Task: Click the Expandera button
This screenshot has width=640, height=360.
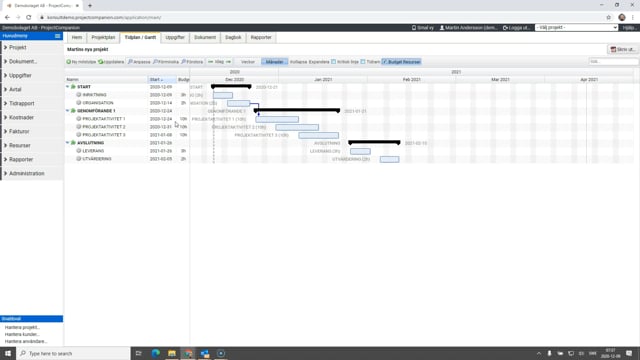Action: [319, 62]
